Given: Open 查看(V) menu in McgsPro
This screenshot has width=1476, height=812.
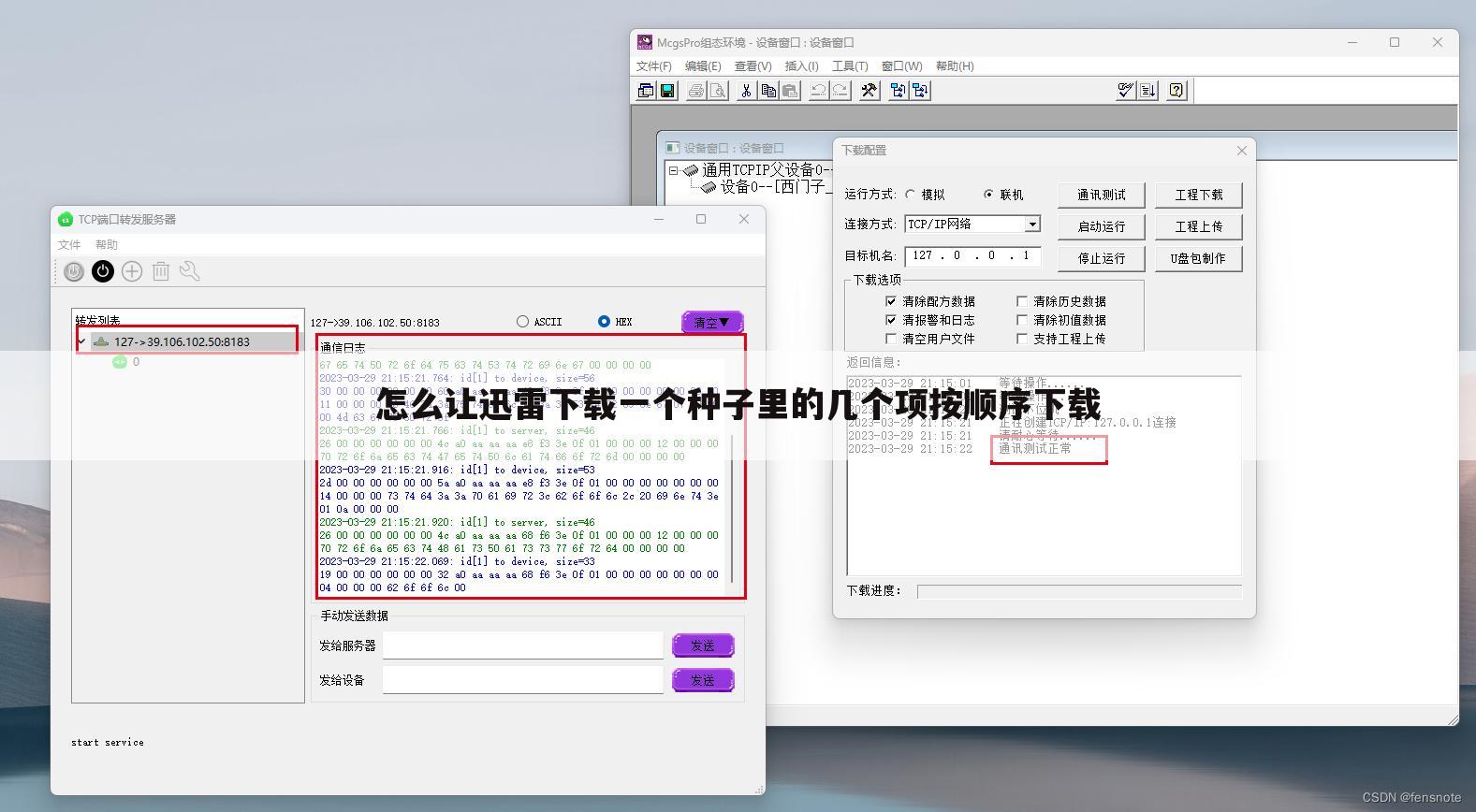Looking at the screenshot, I should pyautogui.click(x=753, y=66).
